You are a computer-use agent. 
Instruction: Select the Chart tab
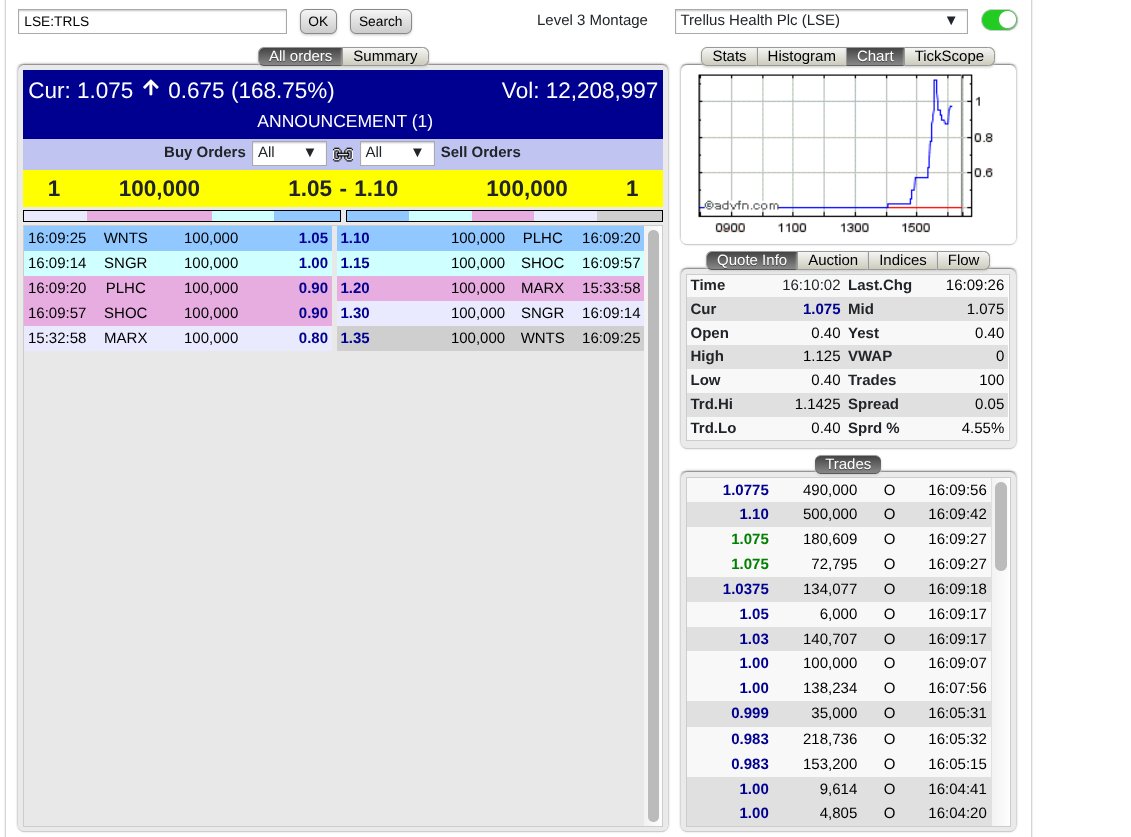click(875, 56)
